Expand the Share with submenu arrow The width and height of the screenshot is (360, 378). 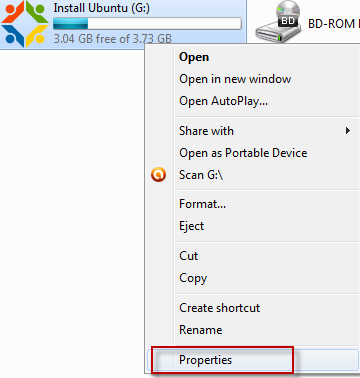348,131
